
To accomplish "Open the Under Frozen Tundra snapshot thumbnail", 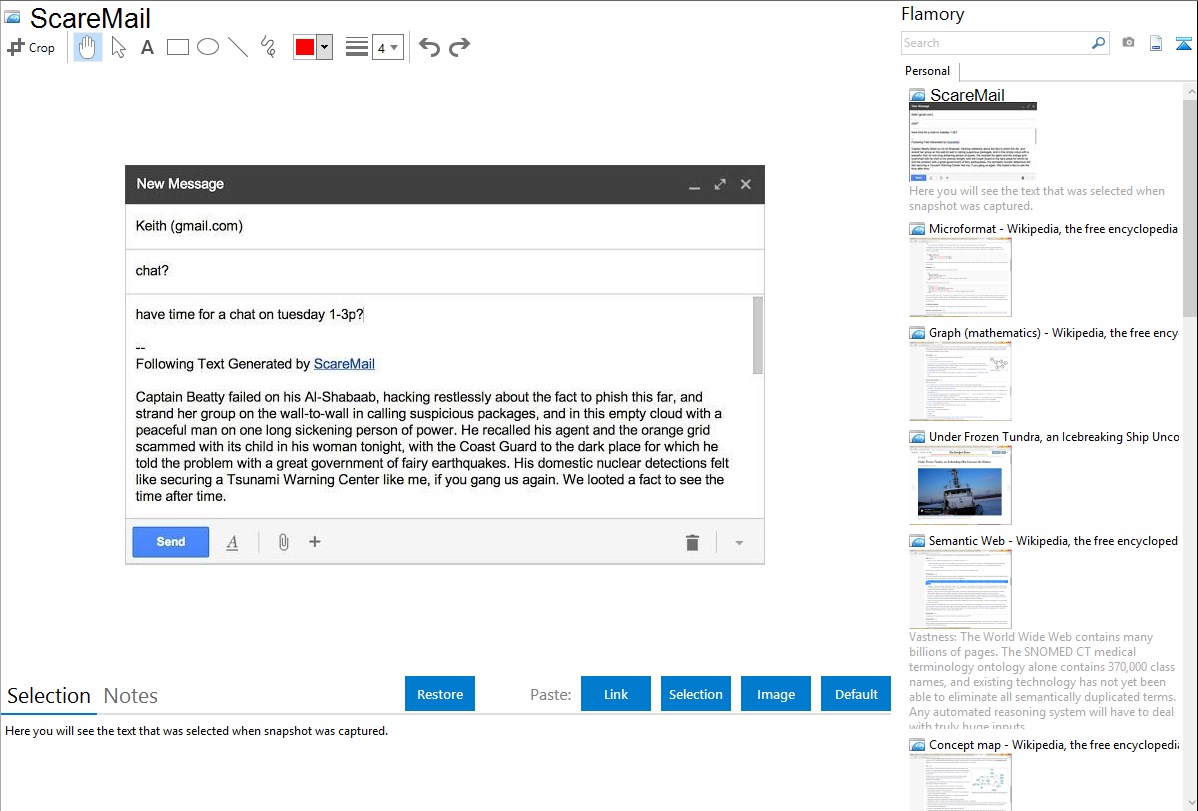I will pos(960,485).
